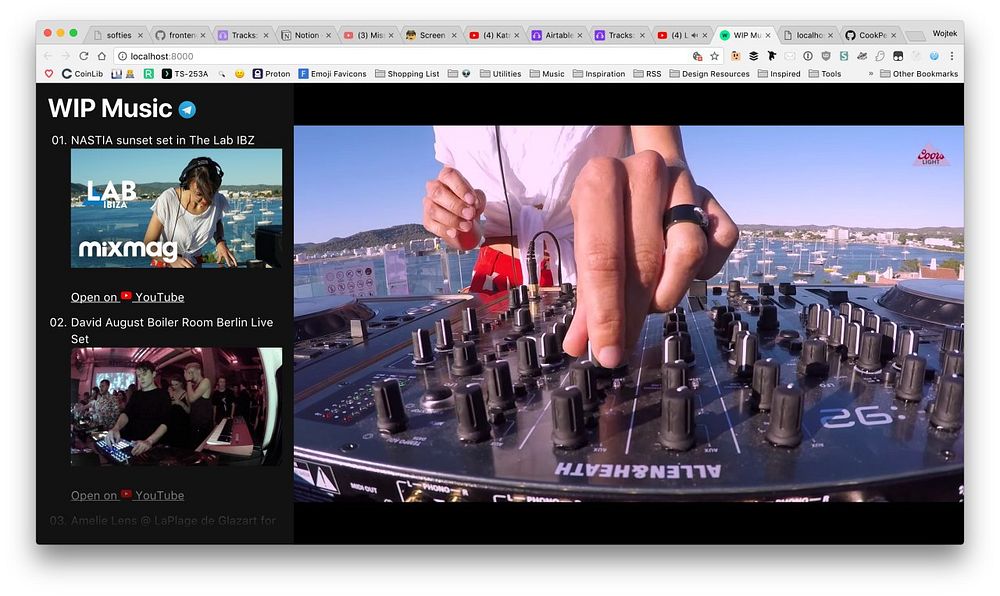Show hidden bookmarks with the double chevron
This screenshot has width=1000, height=596.
pos(871,74)
